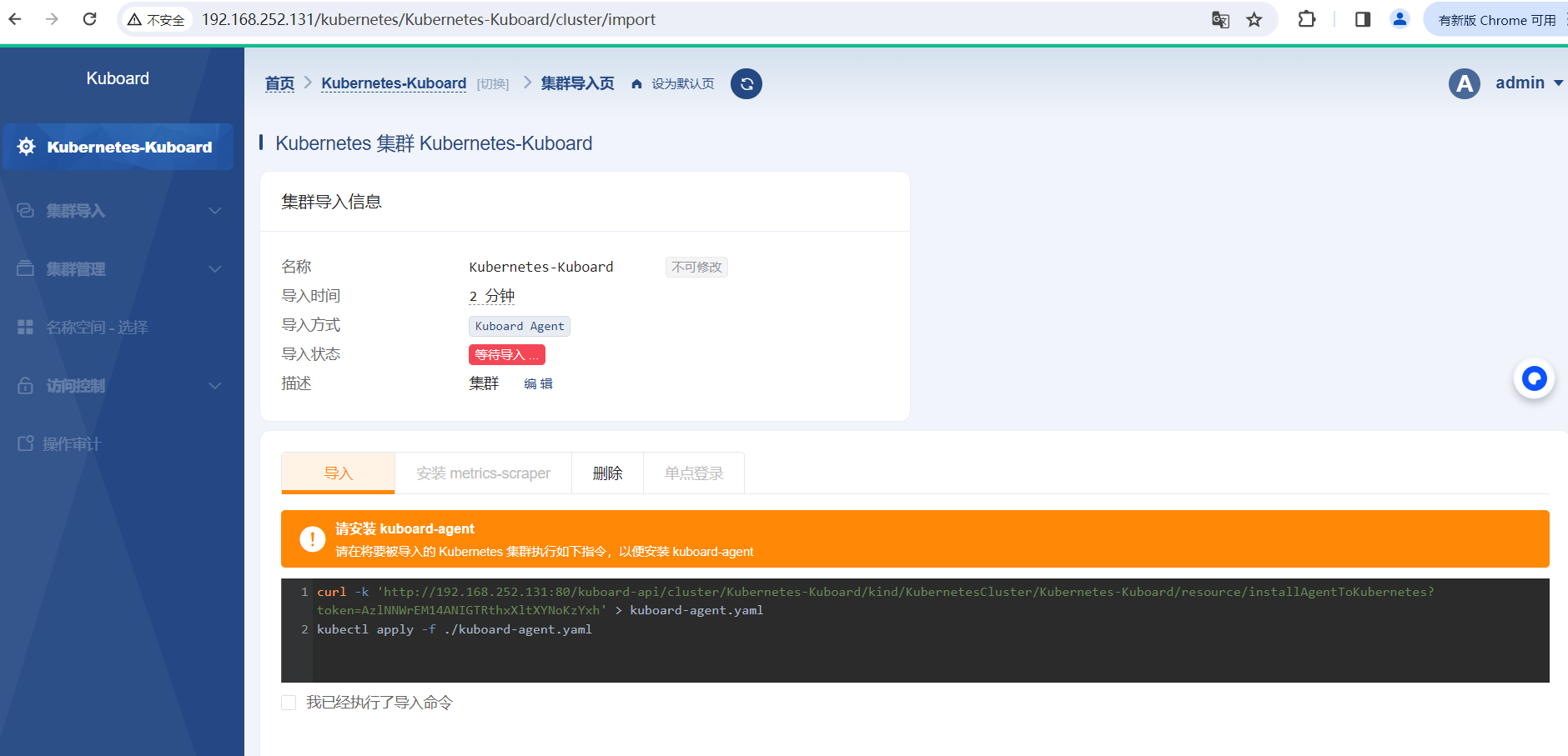Check 我已经执行了导入命令 checkbox
Image resolution: width=1568 pixels, height=756 pixels.
click(289, 703)
